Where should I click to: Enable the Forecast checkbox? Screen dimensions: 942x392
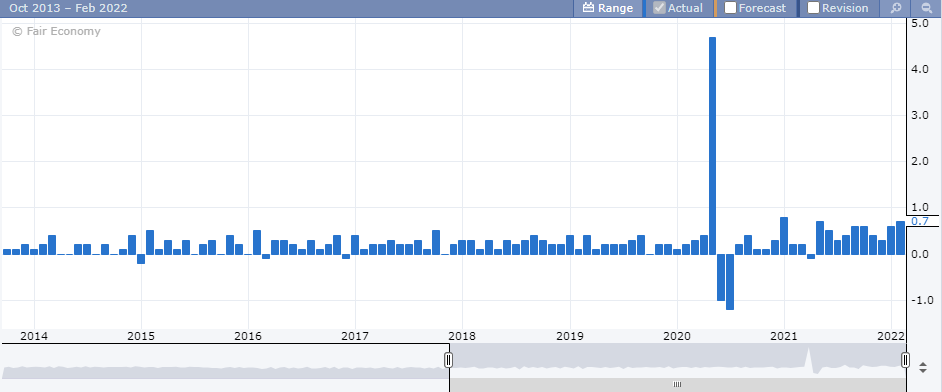pos(731,8)
